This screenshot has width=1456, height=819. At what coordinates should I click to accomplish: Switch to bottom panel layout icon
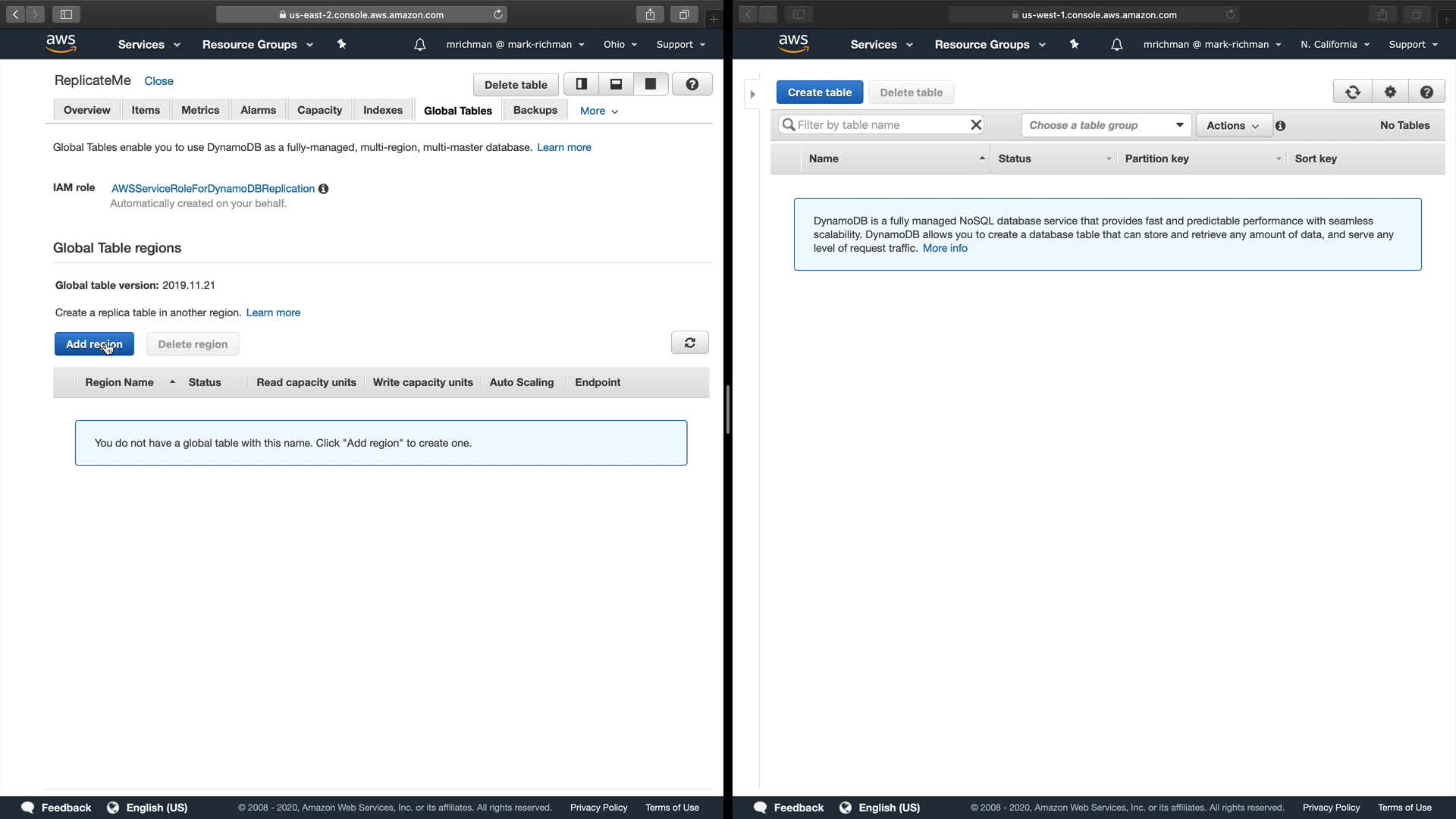(616, 84)
